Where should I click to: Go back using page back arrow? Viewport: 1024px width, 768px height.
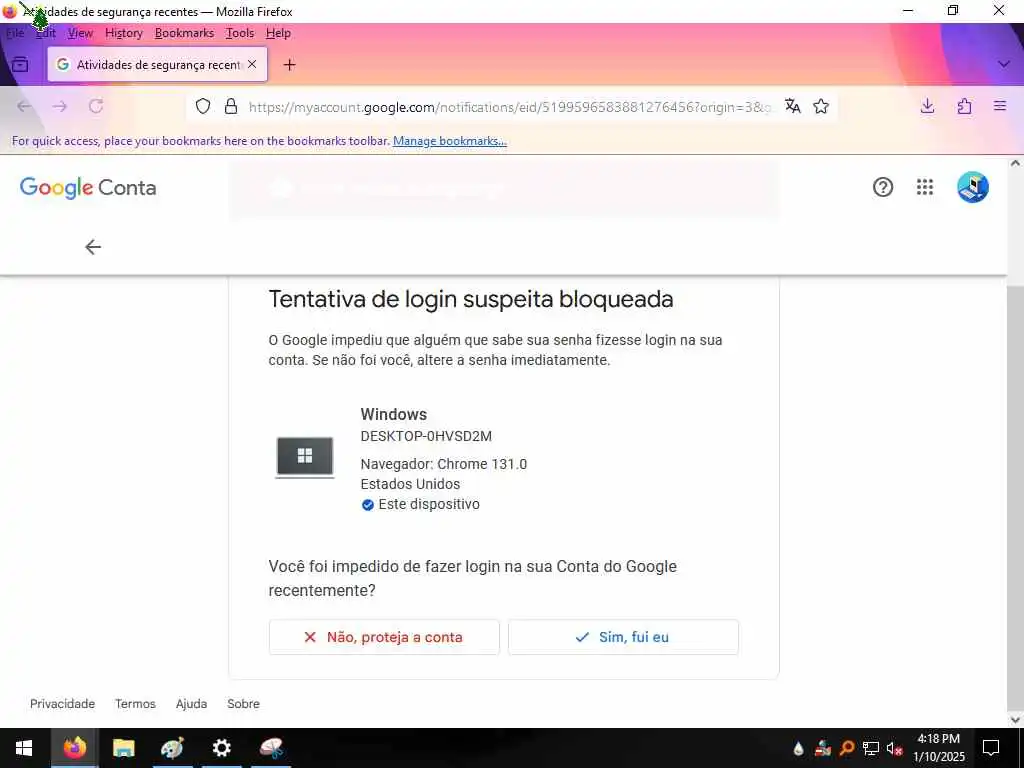pos(93,247)
